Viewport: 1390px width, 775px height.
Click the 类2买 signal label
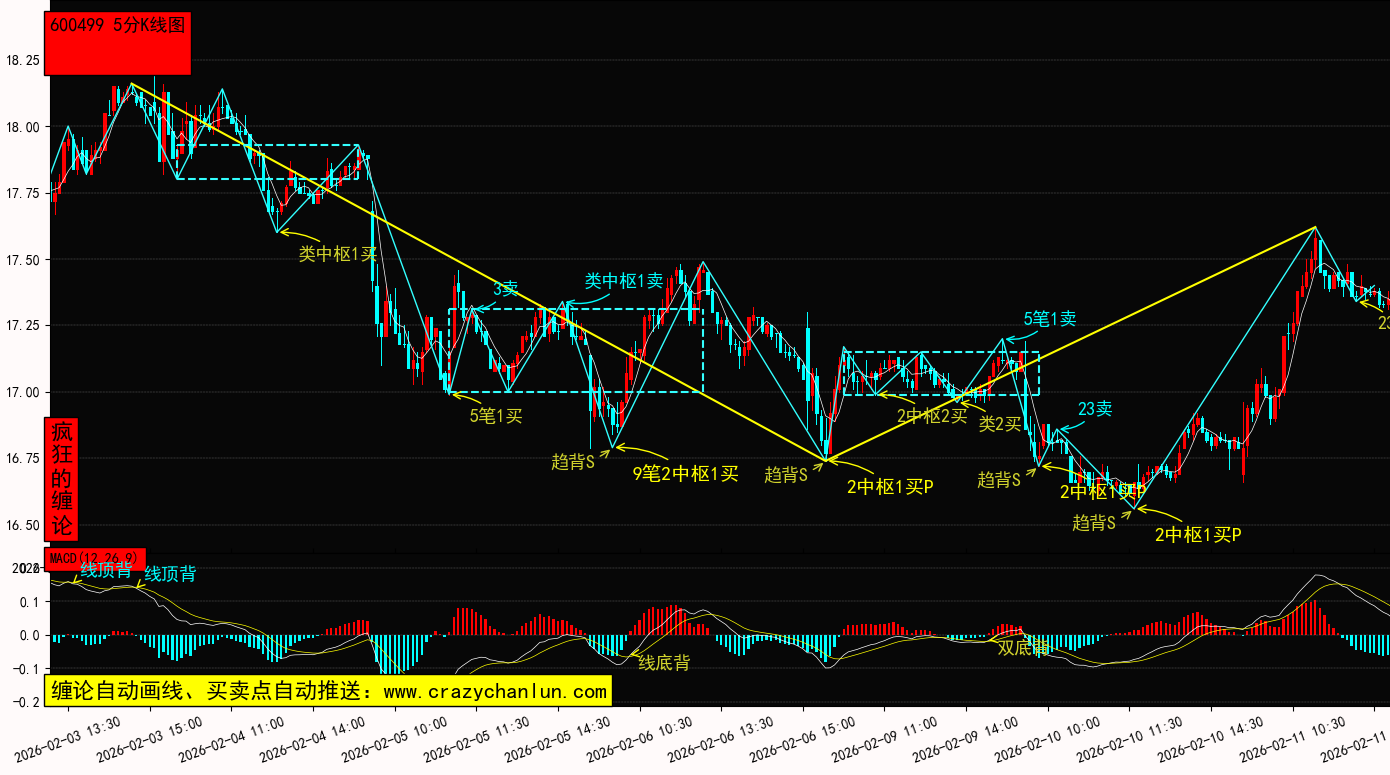click(1001, 424)
